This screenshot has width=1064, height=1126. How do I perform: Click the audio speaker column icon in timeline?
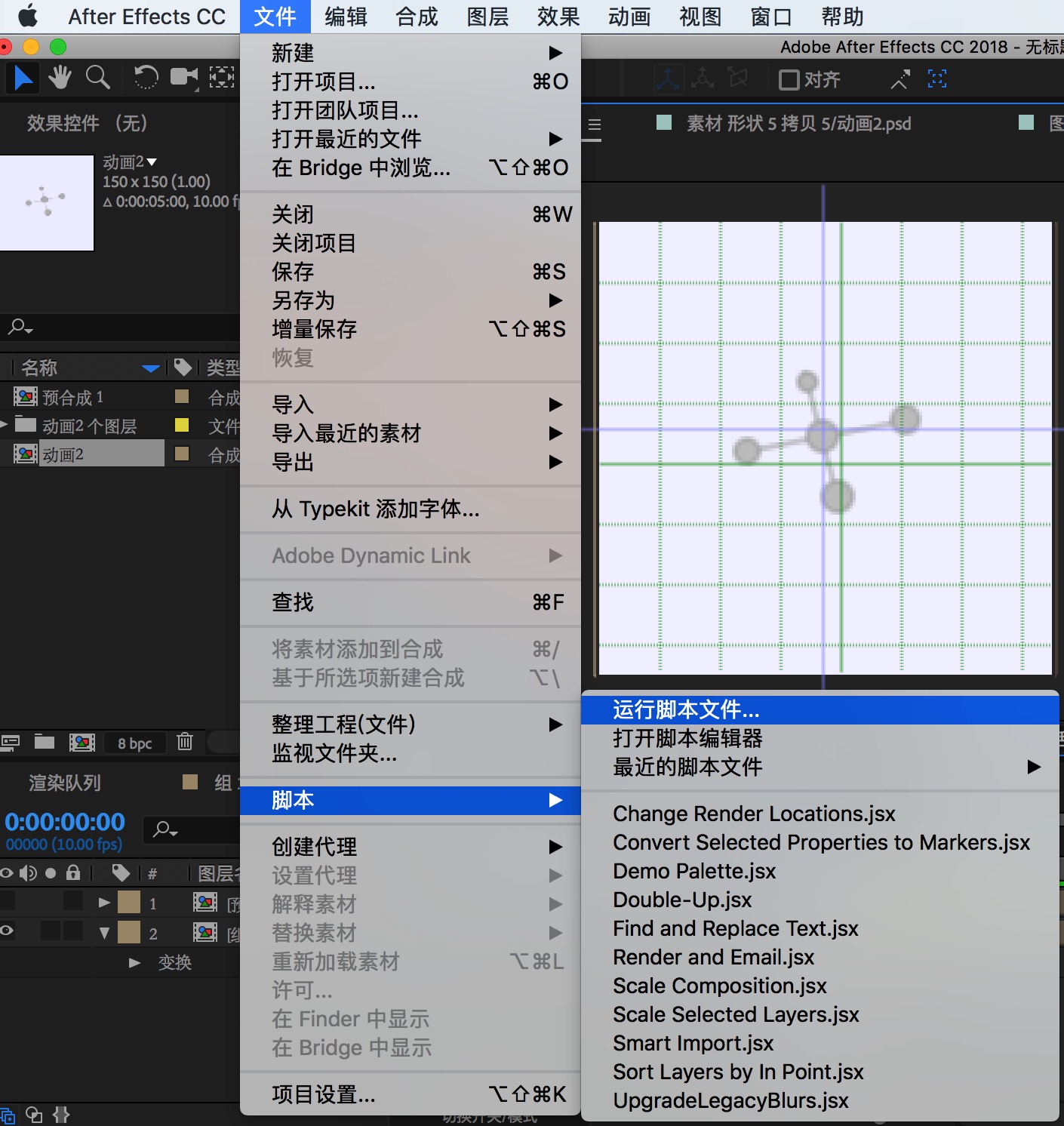pos(29,873)
